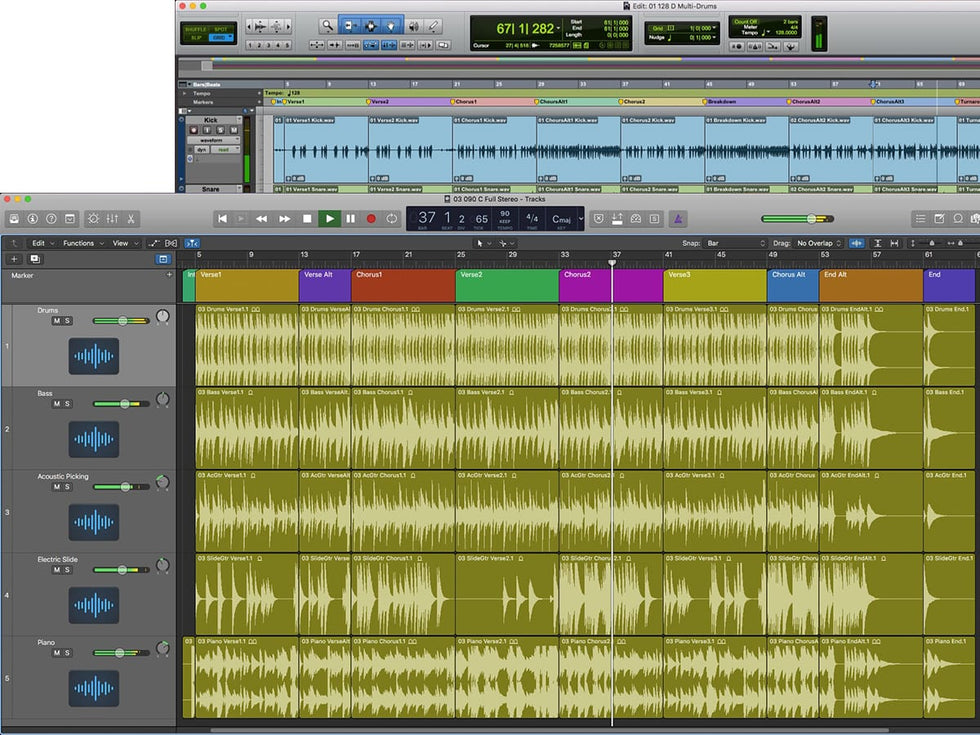Toggle Cycle mode in the transport
The image size is (980, 735).
[392, 218]
